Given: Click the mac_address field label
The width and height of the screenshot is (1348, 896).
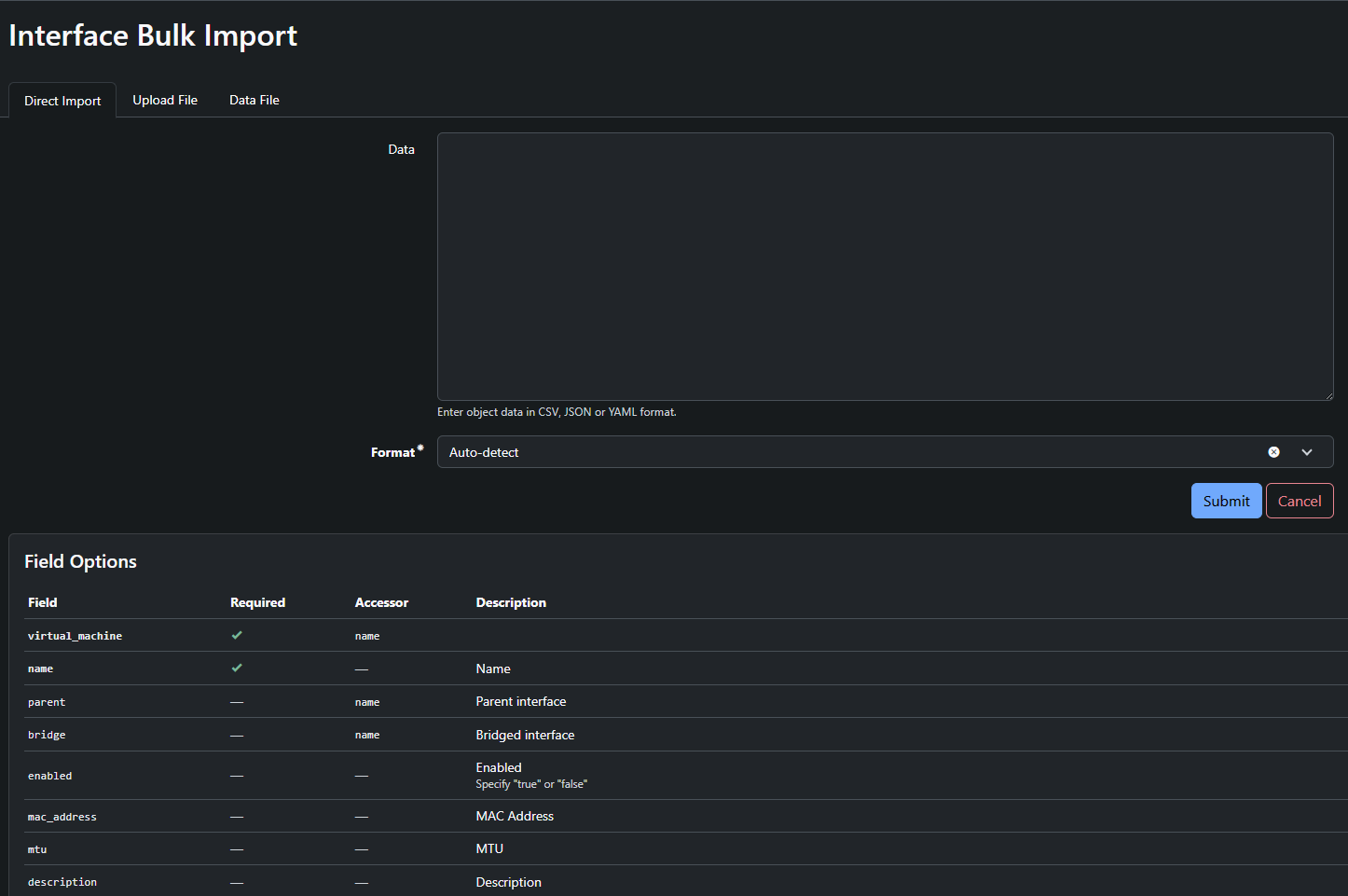Looking at the screenshot, I should 62,816.
